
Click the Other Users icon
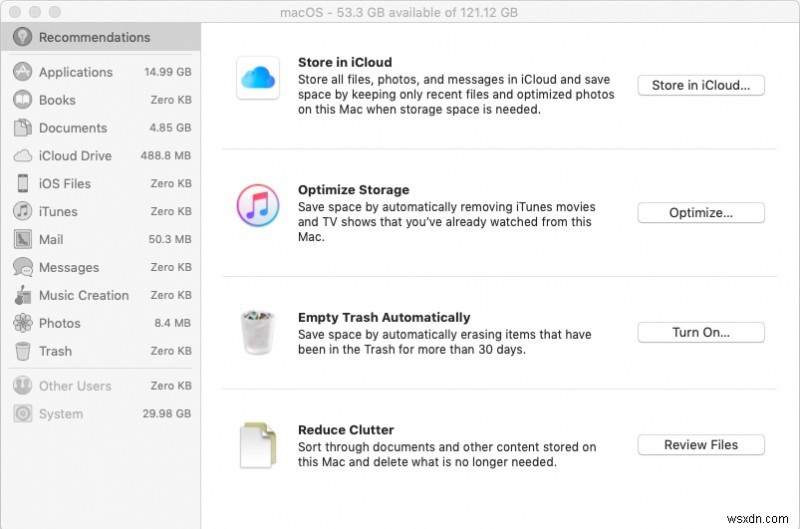[22, 386]
